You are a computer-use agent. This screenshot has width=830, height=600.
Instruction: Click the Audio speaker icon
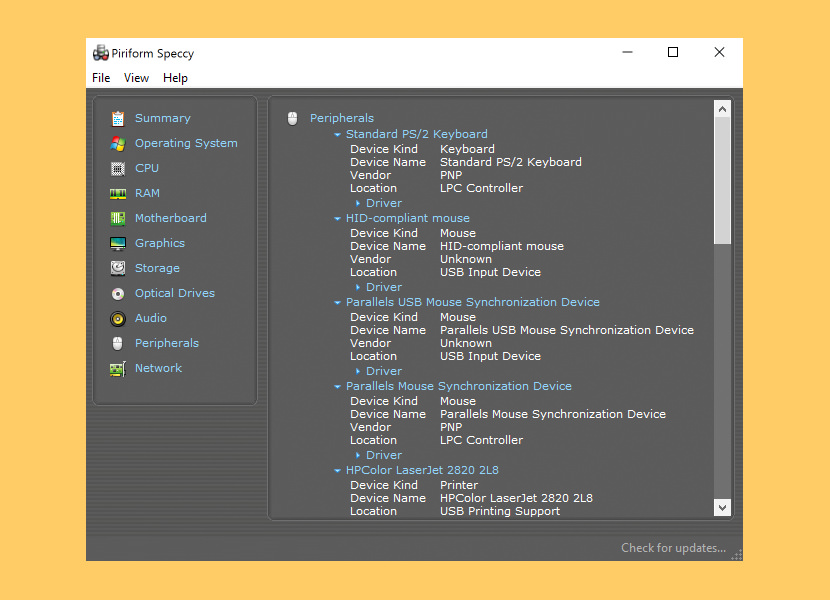118,318
